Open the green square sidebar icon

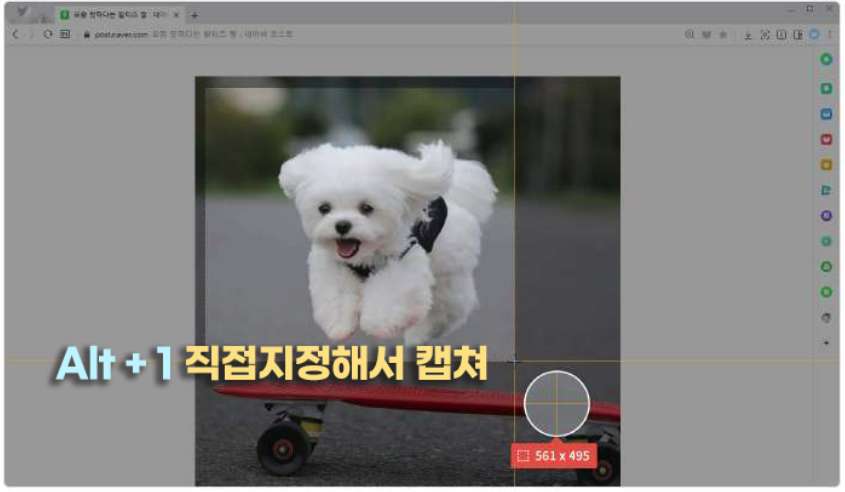pos(826,88)
